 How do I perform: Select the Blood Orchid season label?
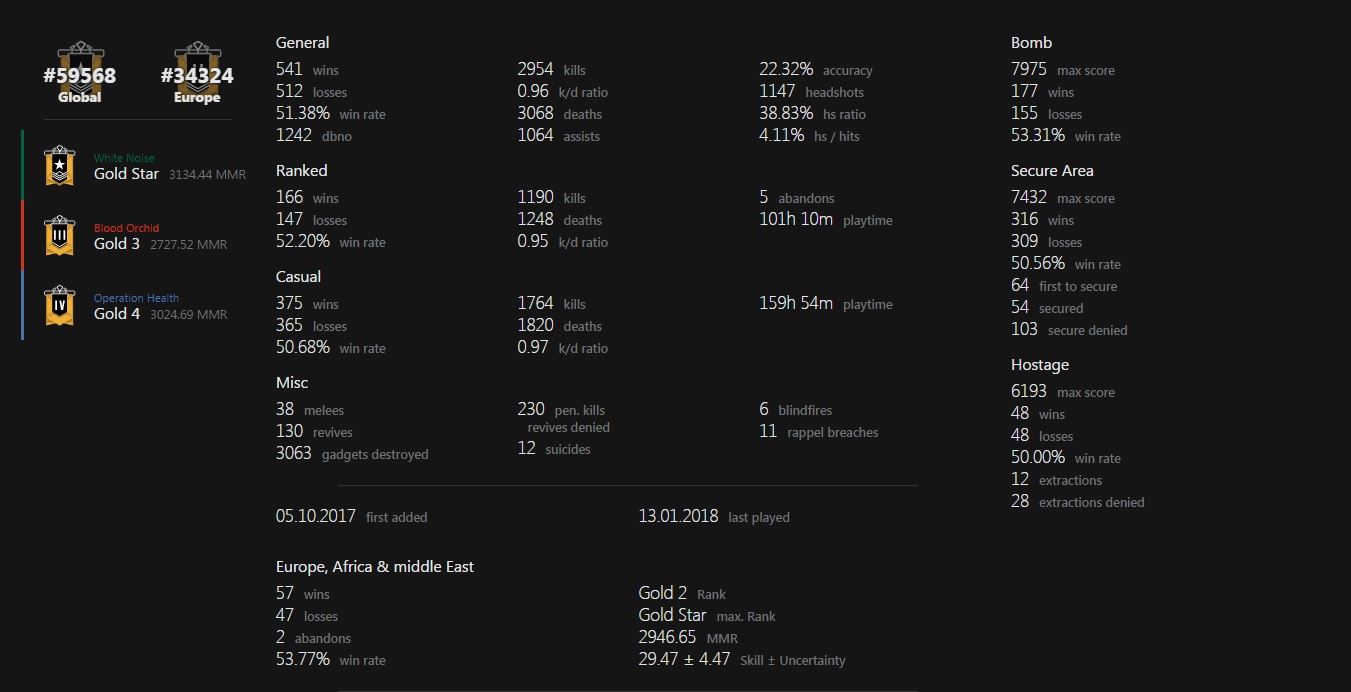click(126, 228)
